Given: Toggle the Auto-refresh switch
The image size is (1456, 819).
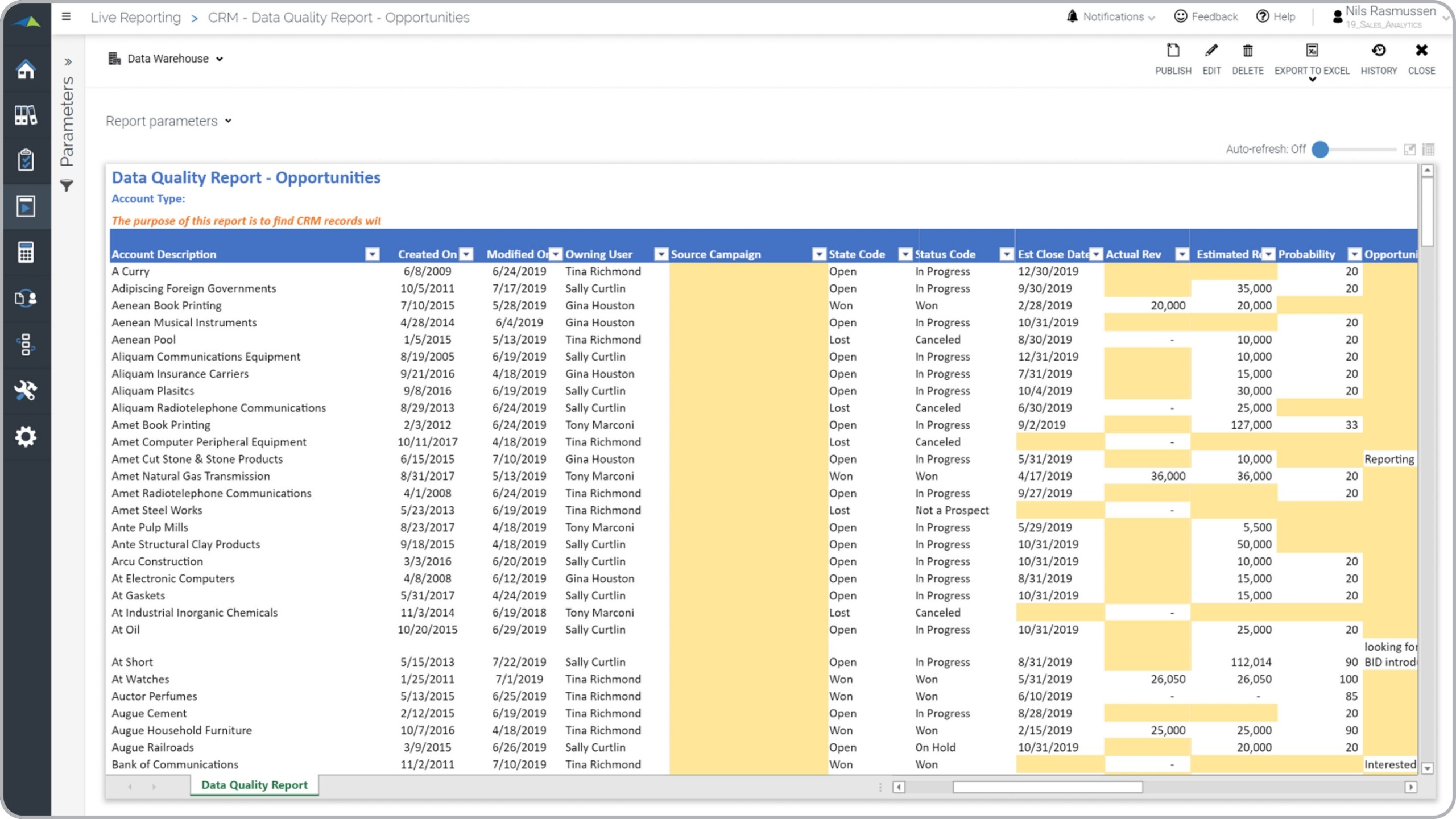Looking at the screenshot, I should (1320, 150).
